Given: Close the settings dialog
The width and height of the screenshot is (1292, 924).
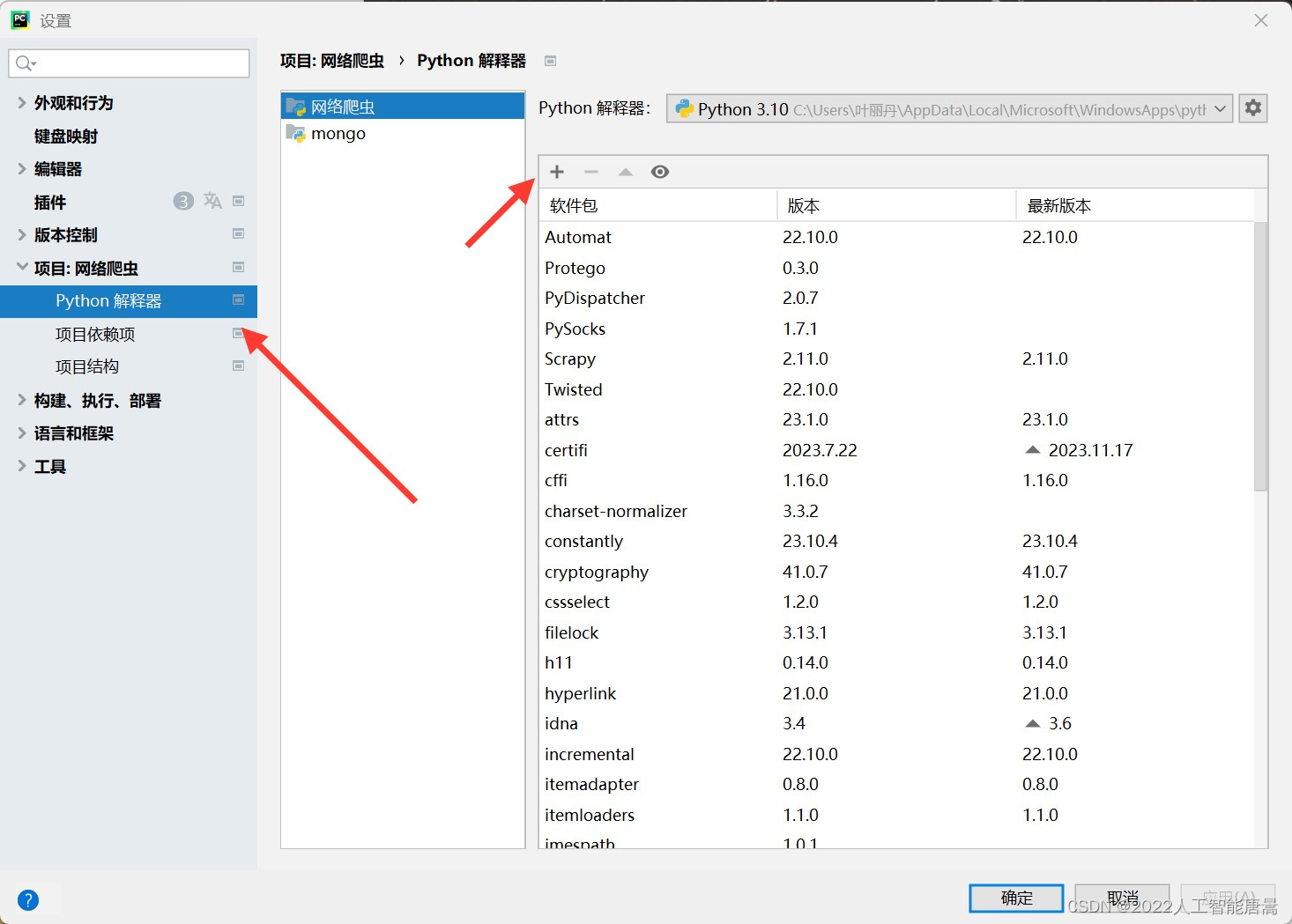Looking at the screenshot, I should tap(1261, 20).
